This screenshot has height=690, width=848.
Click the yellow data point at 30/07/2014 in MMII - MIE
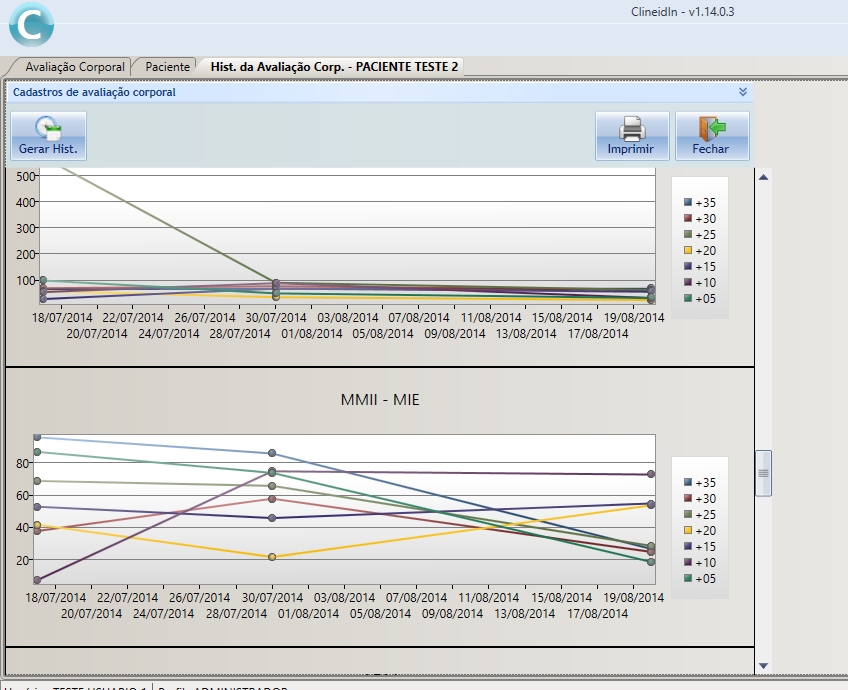(272, 557)
